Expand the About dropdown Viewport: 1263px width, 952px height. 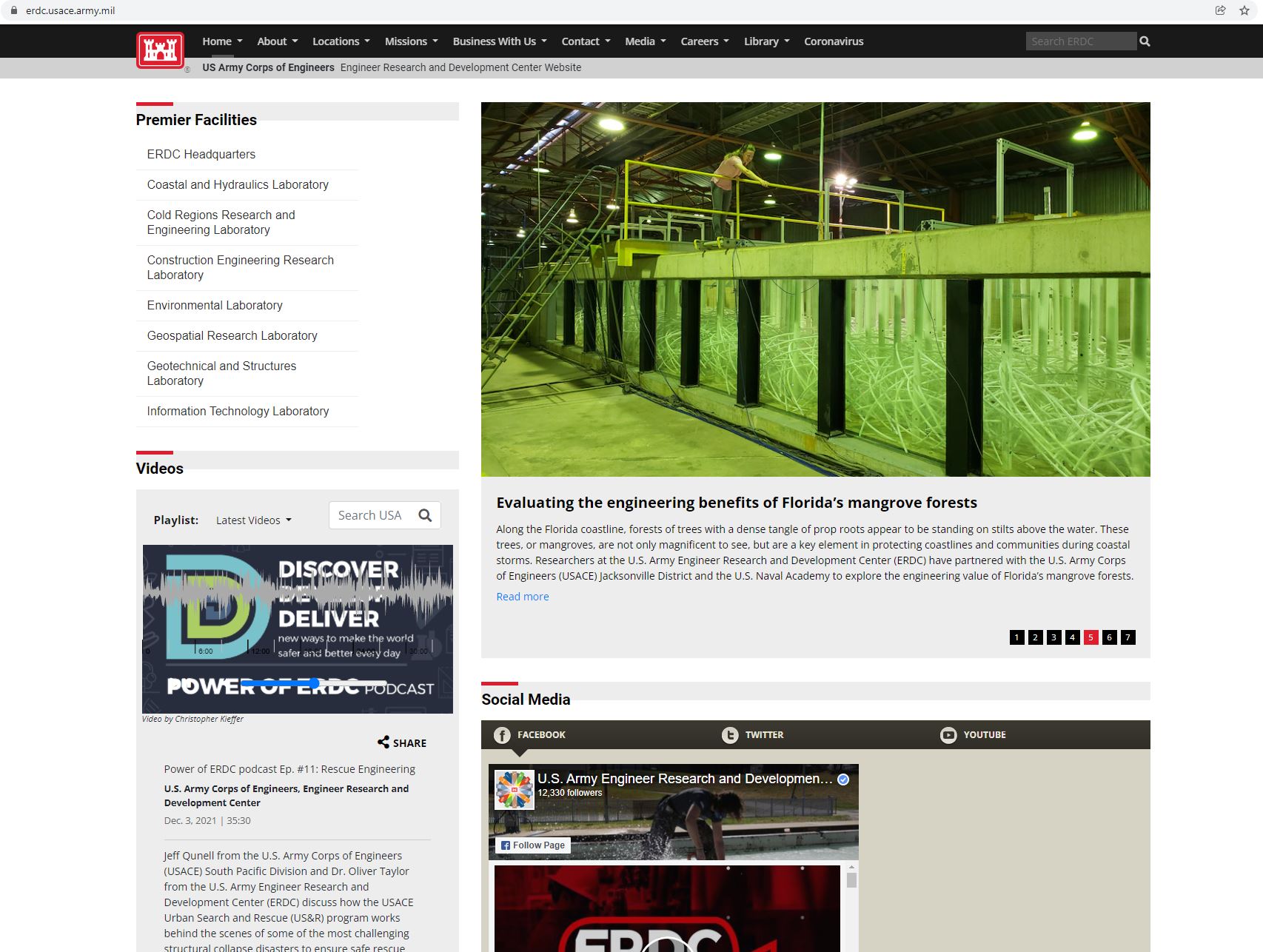[278, 41]
